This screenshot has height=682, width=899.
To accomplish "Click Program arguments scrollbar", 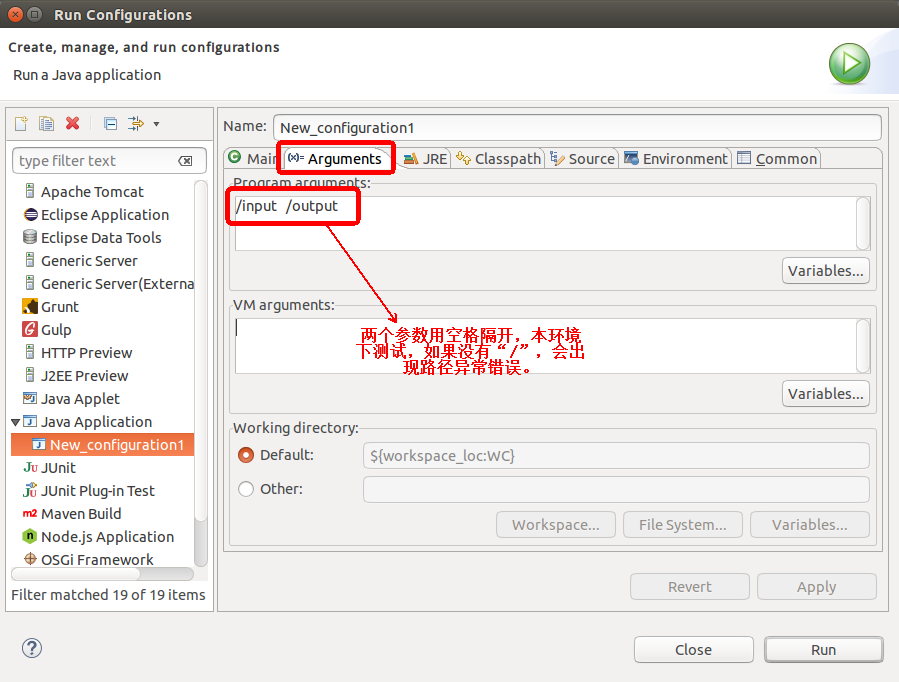I will pos(863,224).
